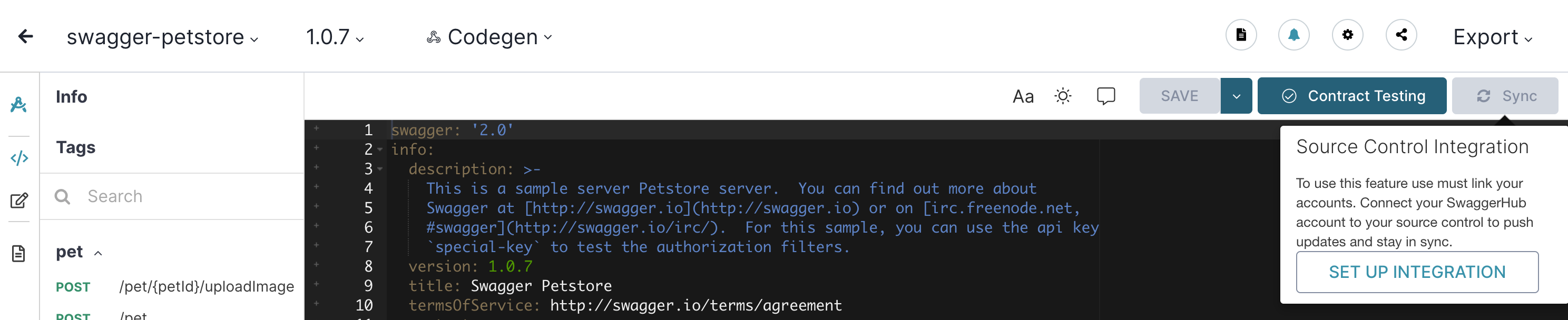Click the Contract Testing button
The height and width of the screenshot is (320, 1568).
pyautogui.click(x=1351, y=96)
